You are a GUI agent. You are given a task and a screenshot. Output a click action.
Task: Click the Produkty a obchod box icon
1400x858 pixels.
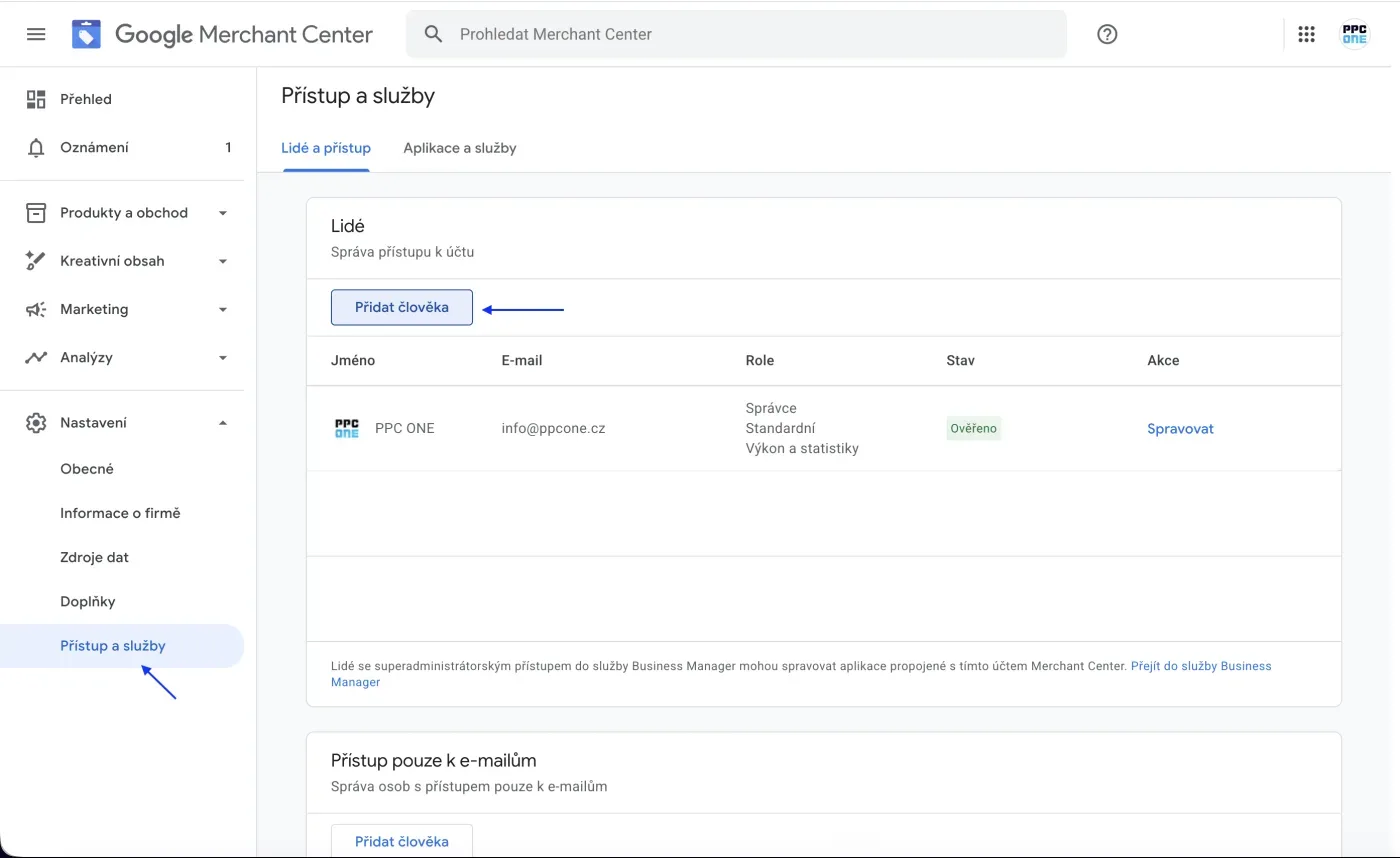tap(36, 213)
